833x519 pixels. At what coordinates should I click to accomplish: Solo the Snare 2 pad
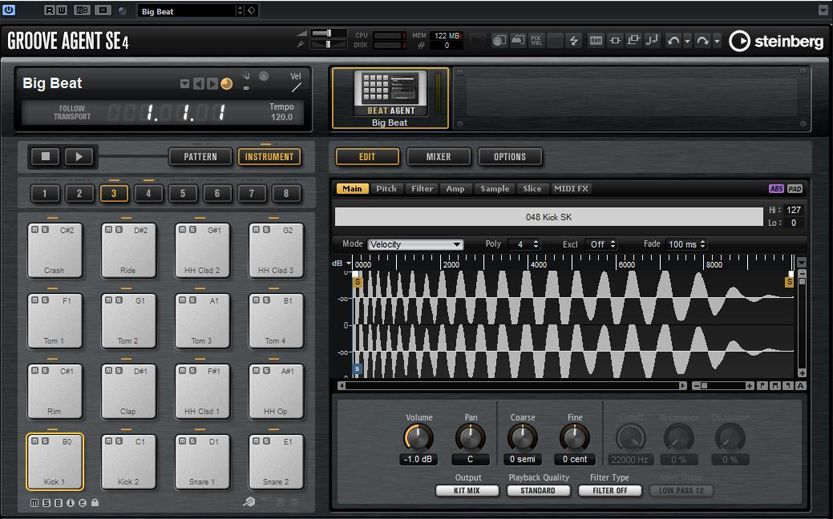(267, 441)
